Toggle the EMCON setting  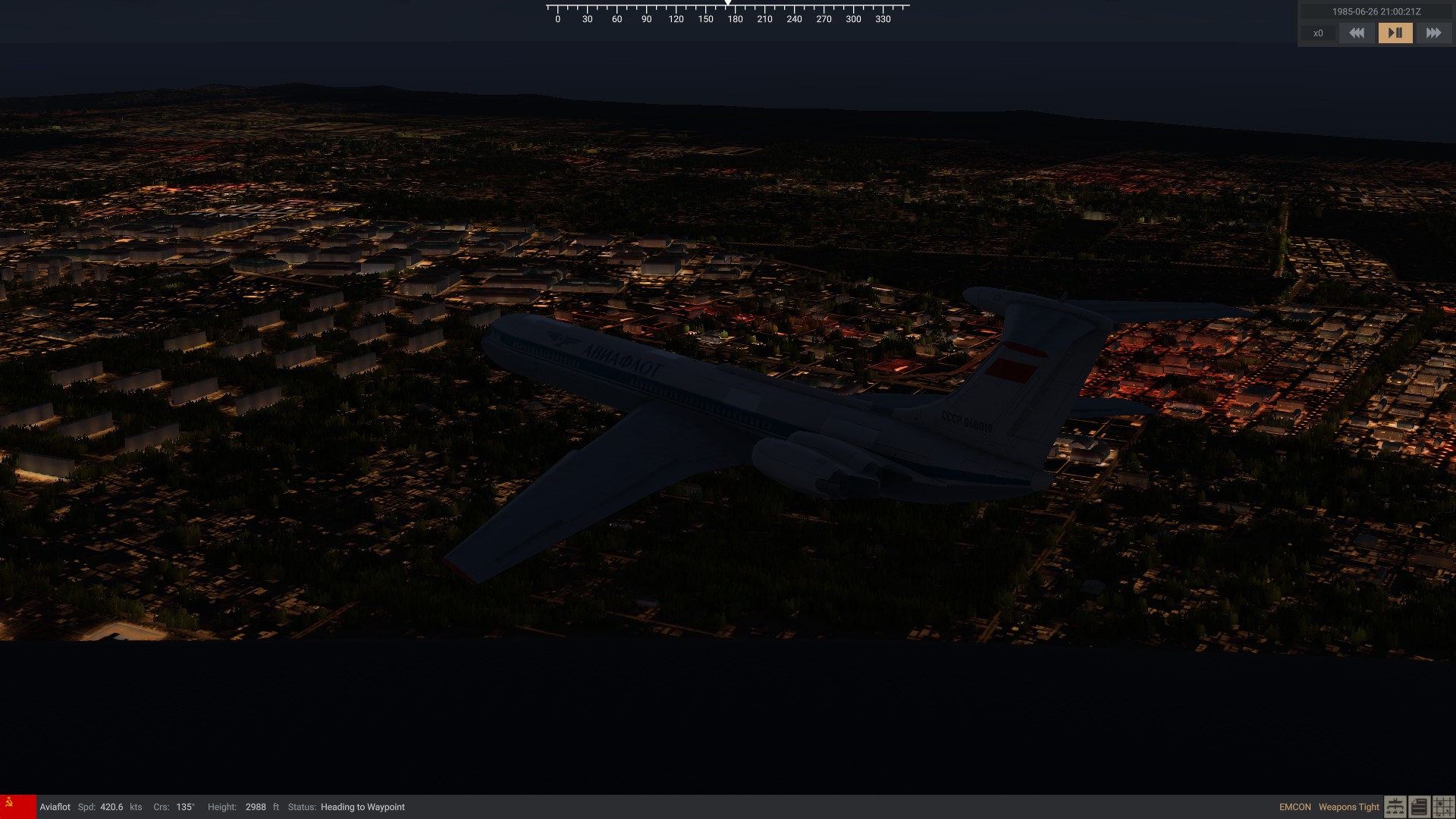[x=1294, y=807]
